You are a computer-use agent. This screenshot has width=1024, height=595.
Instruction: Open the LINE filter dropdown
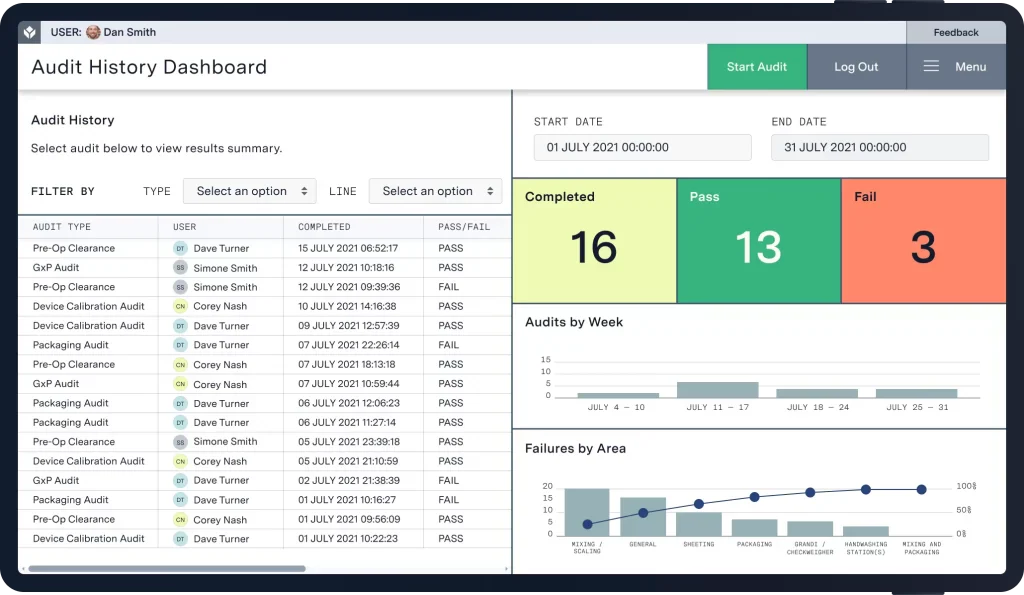click(436, 191)
